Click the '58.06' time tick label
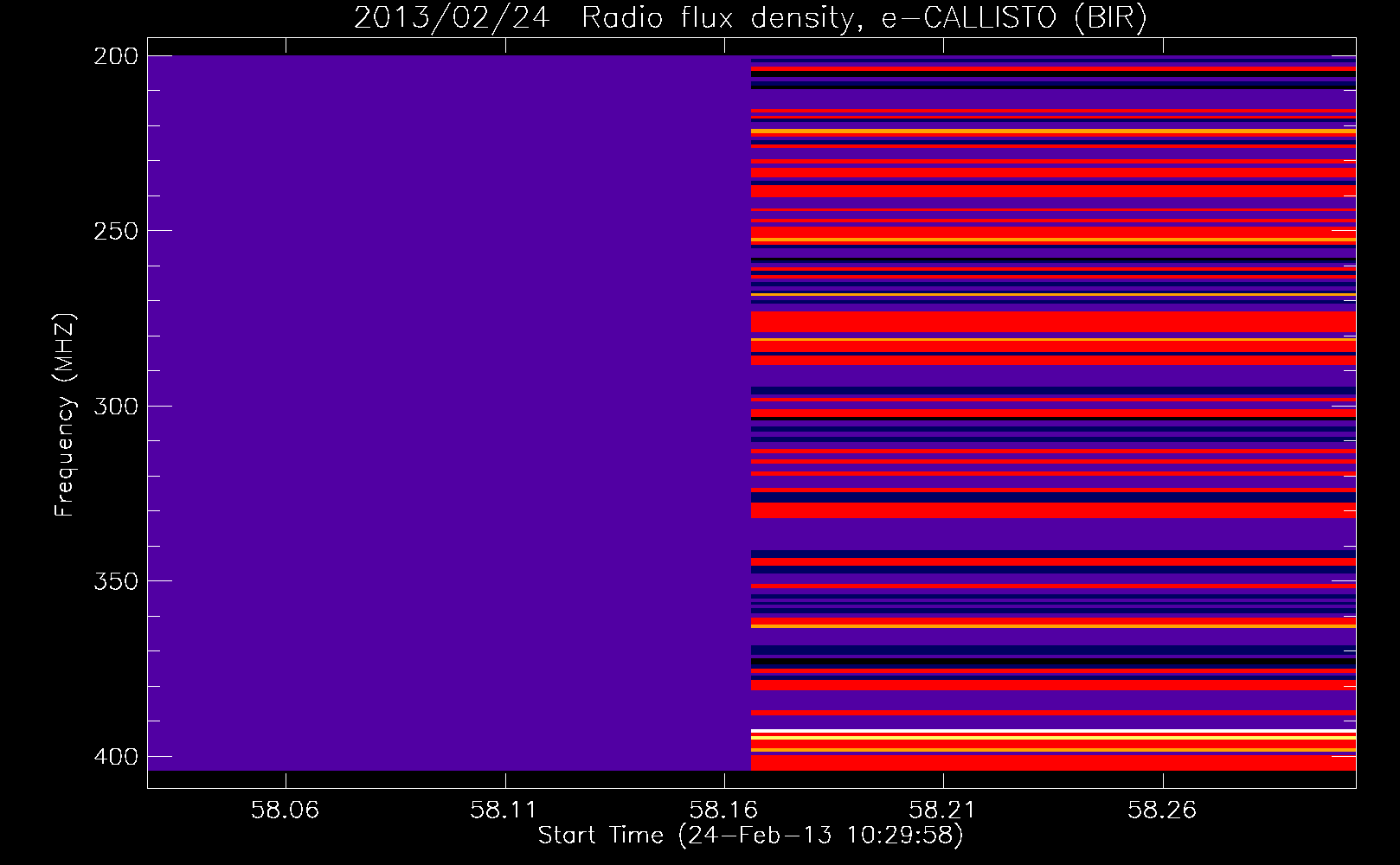The image size is (1400, 865). pyautogui.click(x=285, y=810)
